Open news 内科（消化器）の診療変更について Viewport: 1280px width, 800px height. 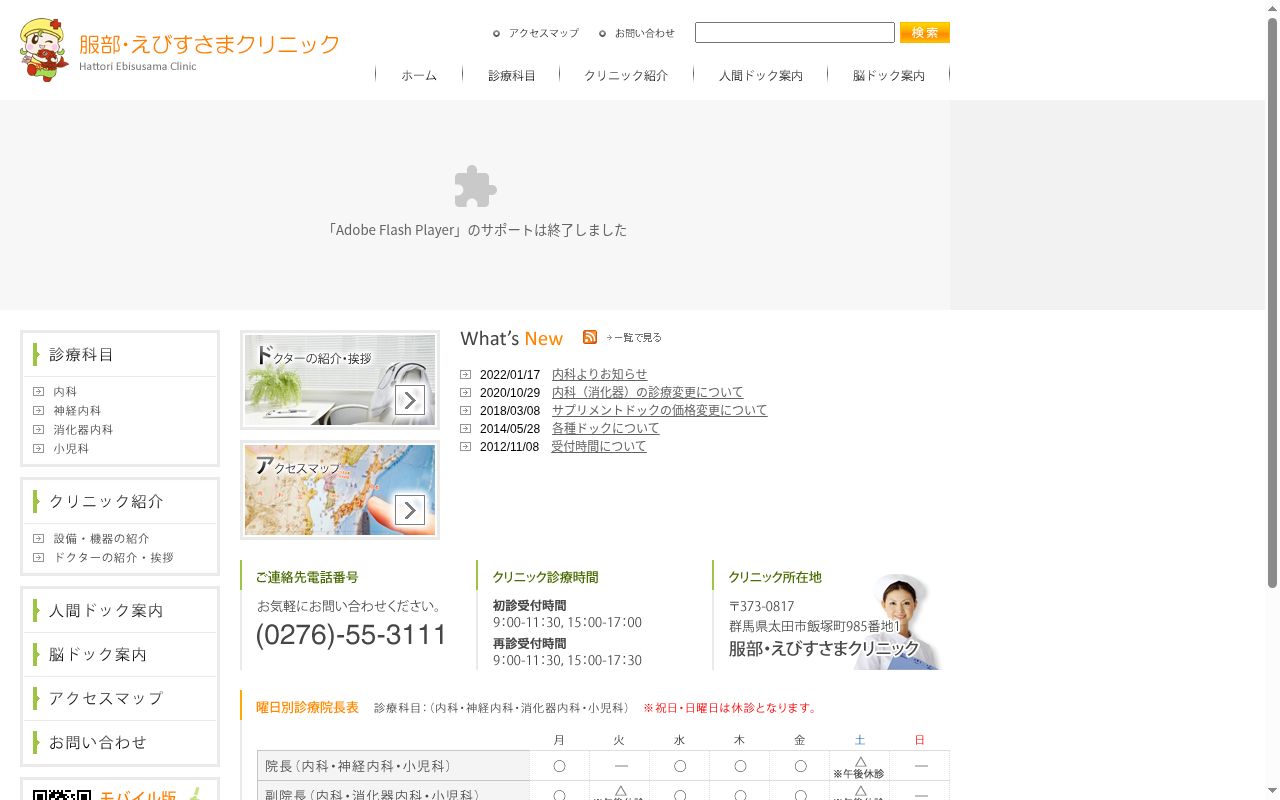[647, 392]
